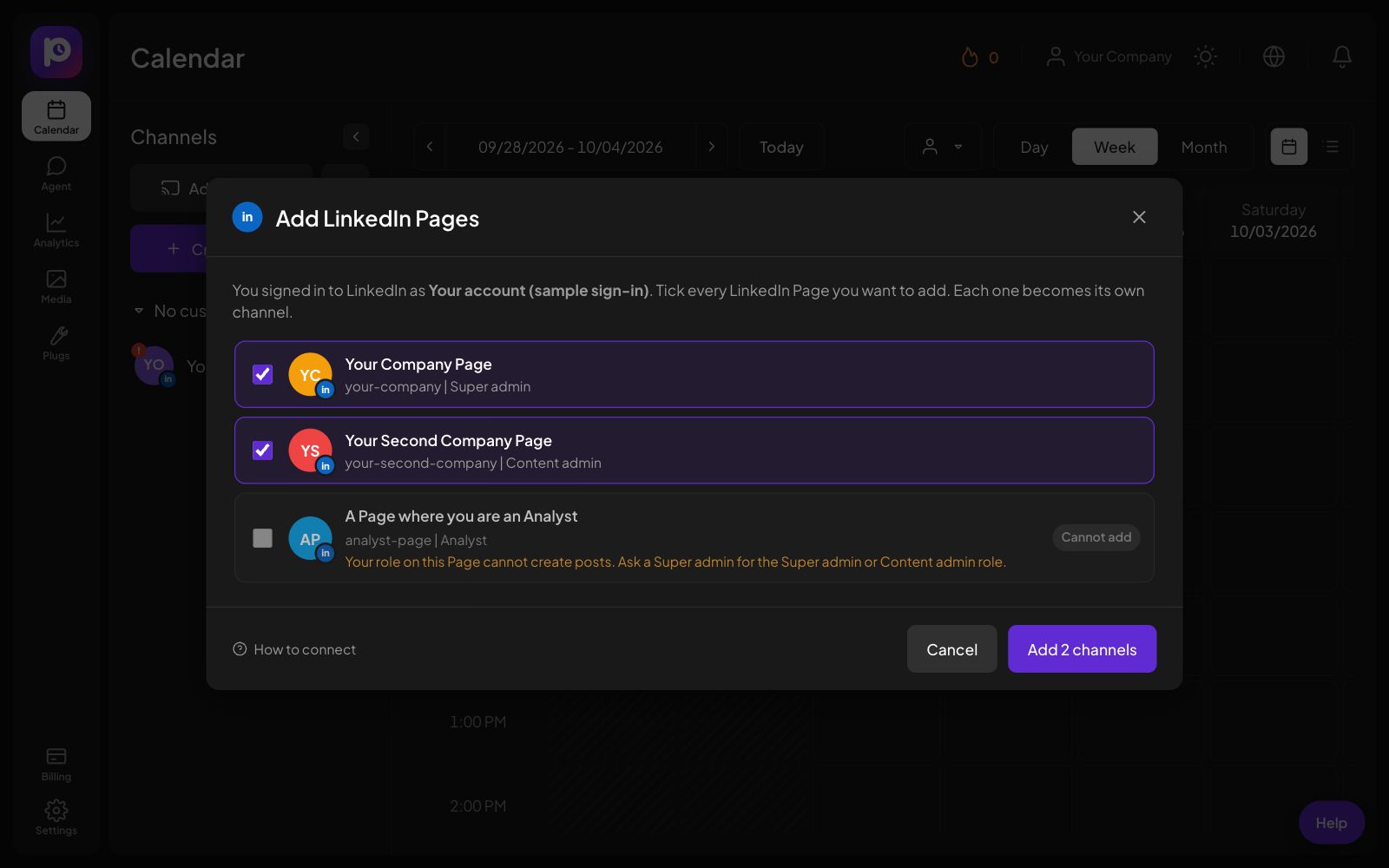Open the How to connect link
The height and width of the screenshot is (868, 1389).
[x=294, y=649]
